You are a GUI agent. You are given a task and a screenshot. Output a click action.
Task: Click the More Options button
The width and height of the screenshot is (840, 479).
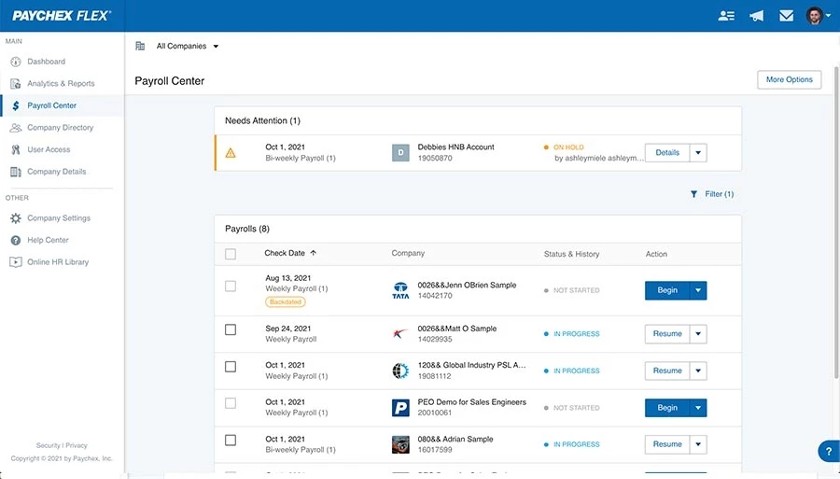pos(789,80)
